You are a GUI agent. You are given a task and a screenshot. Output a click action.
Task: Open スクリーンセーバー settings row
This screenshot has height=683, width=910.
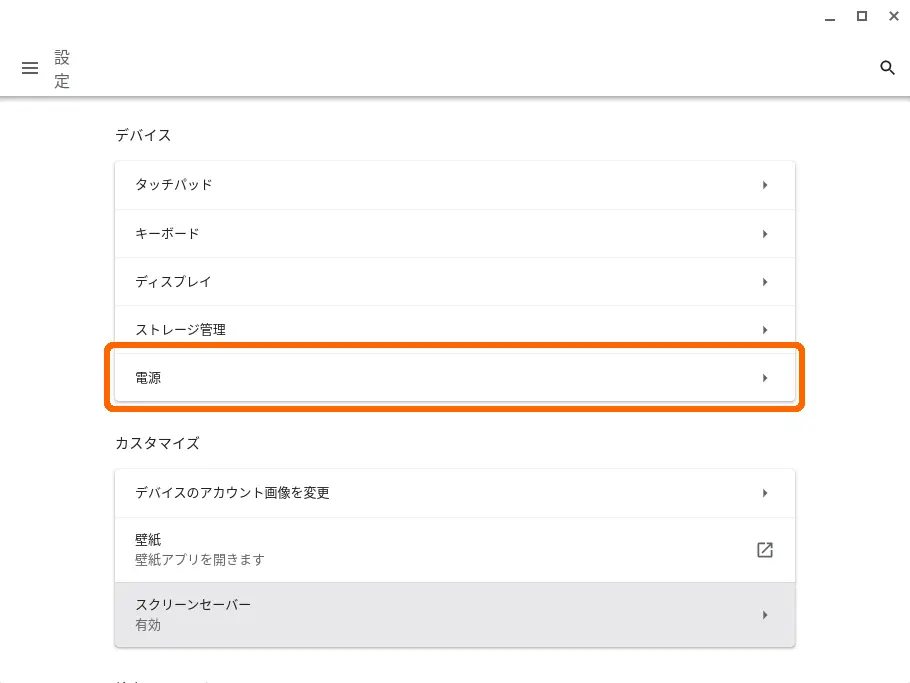[x=455, y=615]
